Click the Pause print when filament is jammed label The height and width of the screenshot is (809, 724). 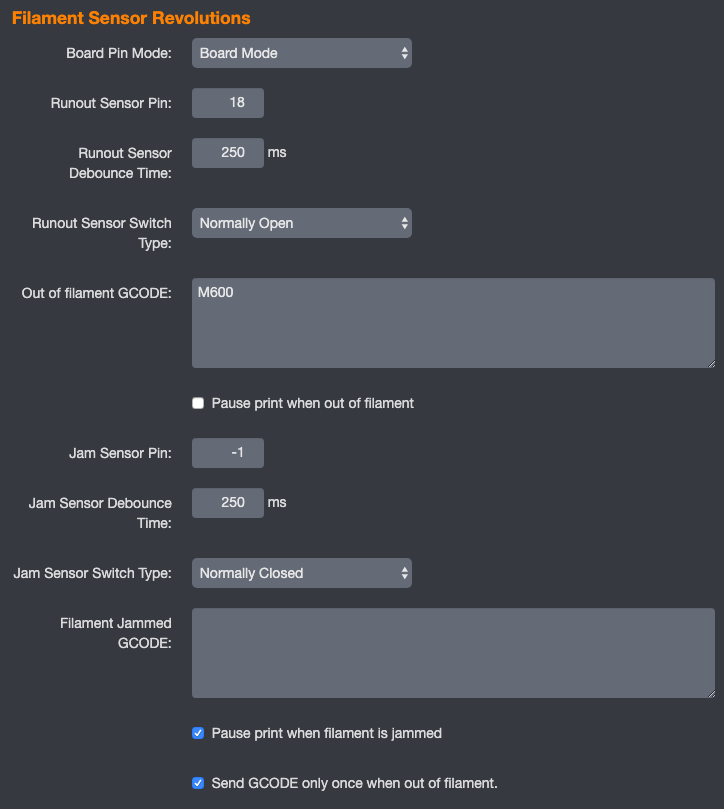327,733
